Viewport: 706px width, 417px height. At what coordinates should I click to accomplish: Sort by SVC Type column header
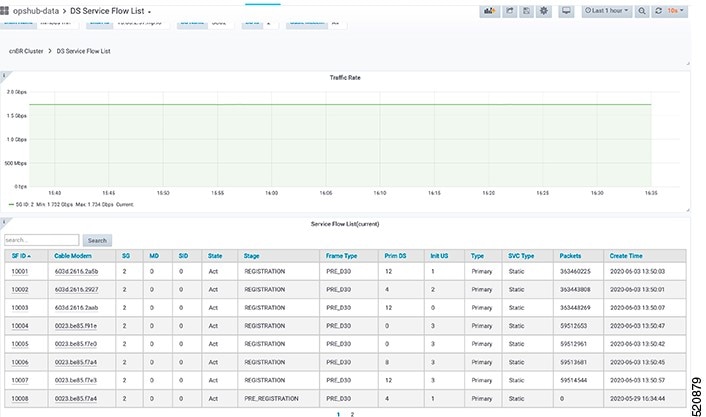521,256
